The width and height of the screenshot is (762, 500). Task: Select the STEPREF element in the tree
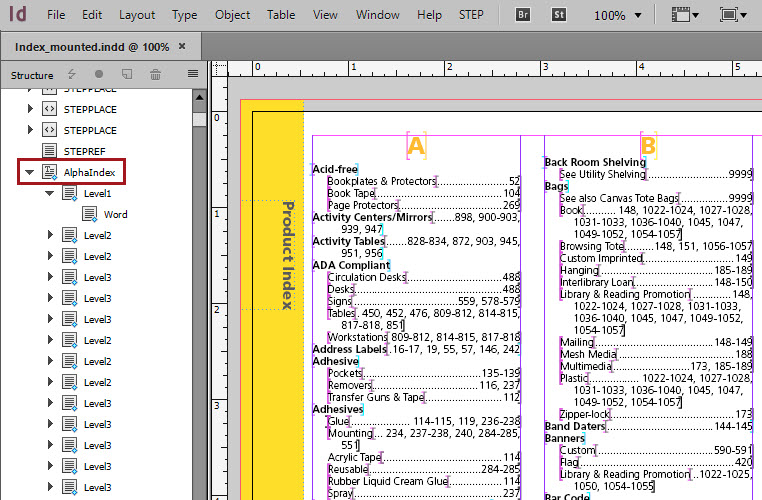click(84, 151)
